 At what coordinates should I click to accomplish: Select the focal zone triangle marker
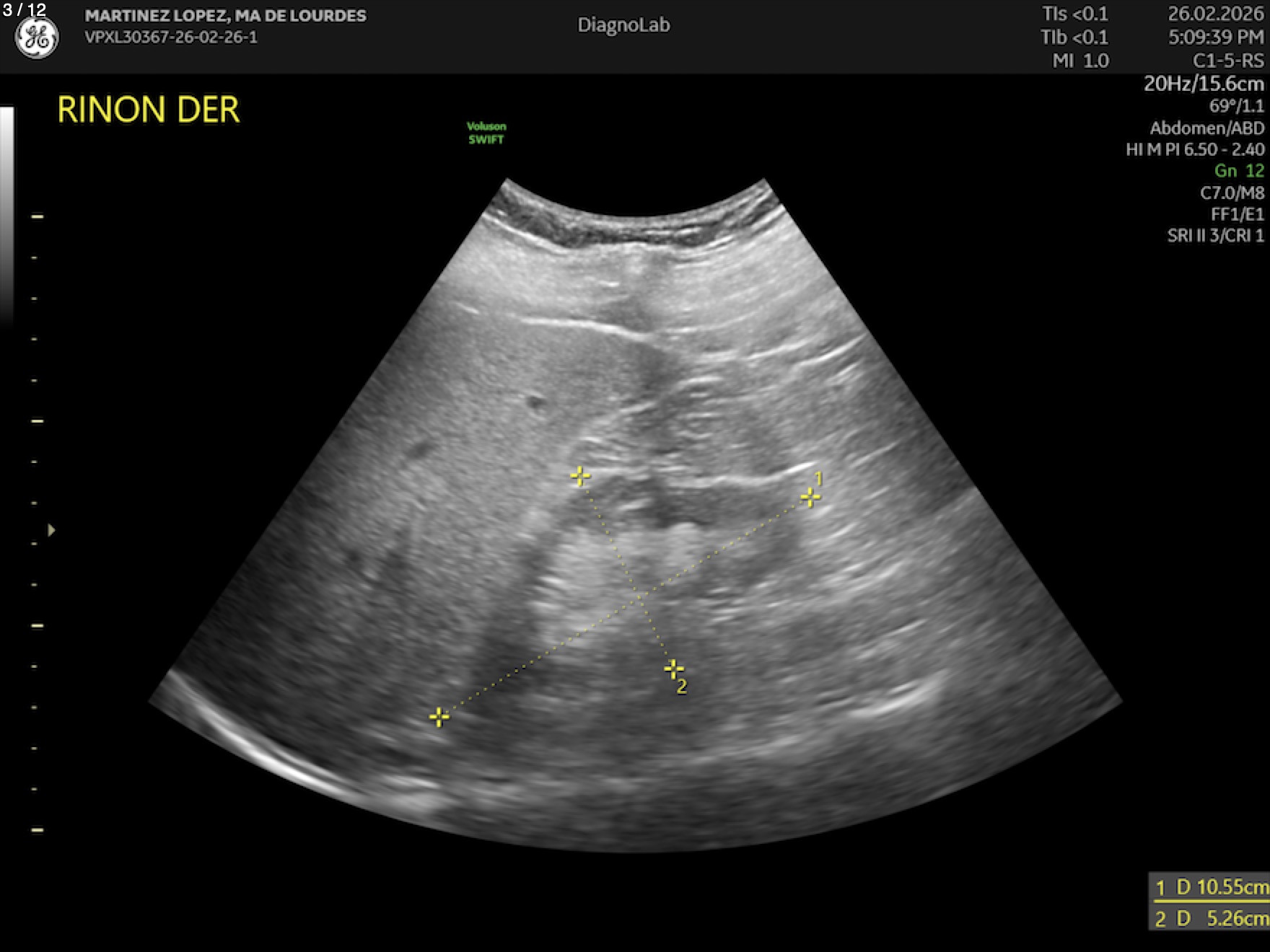pos(51,530)
